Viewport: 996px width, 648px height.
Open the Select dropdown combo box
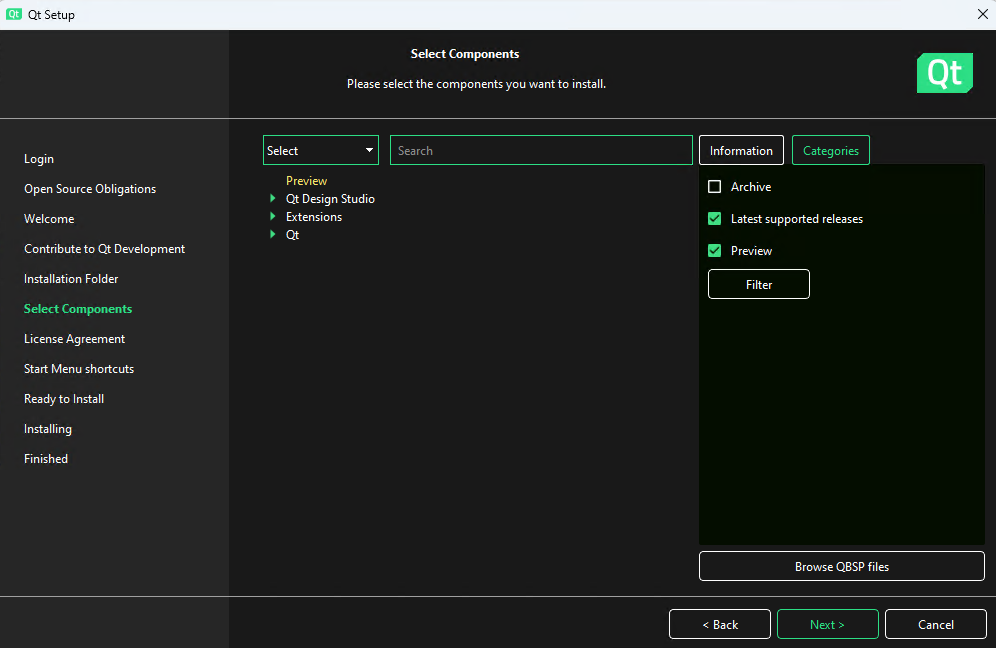[x=321, y=150]
